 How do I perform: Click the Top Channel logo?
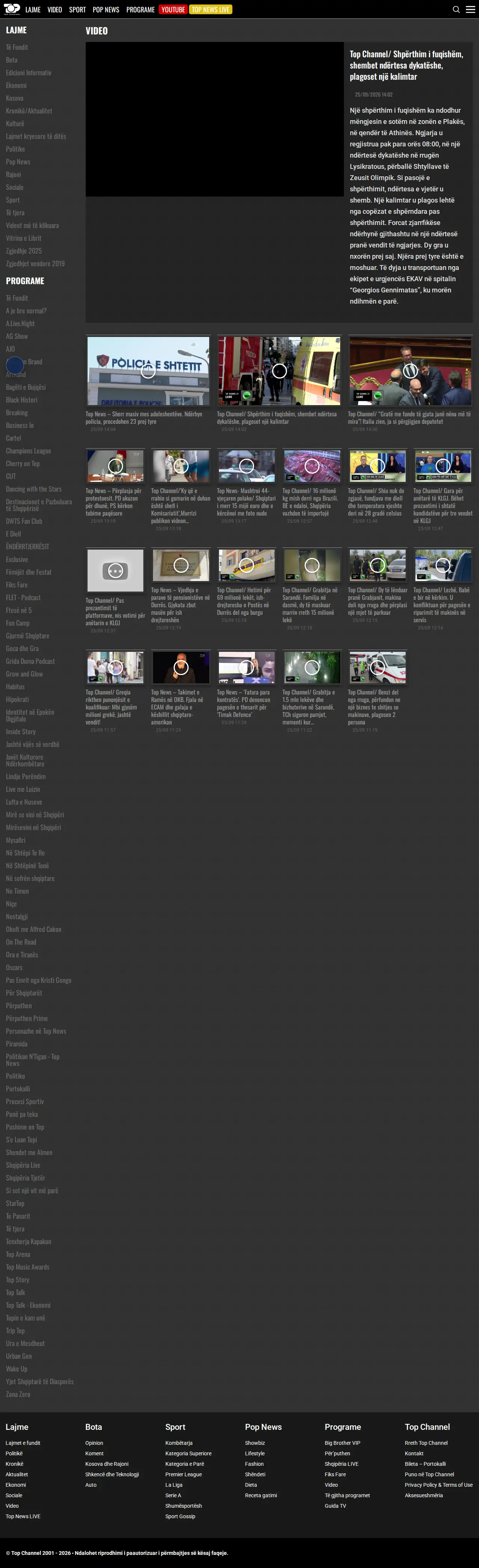point(12,9)
